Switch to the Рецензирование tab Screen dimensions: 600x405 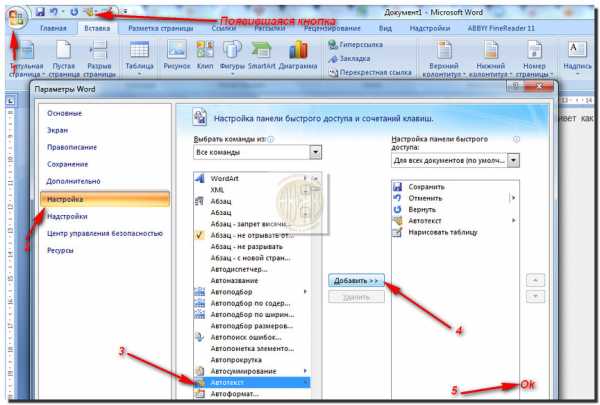pyautogui.click(x=332, y=28)
